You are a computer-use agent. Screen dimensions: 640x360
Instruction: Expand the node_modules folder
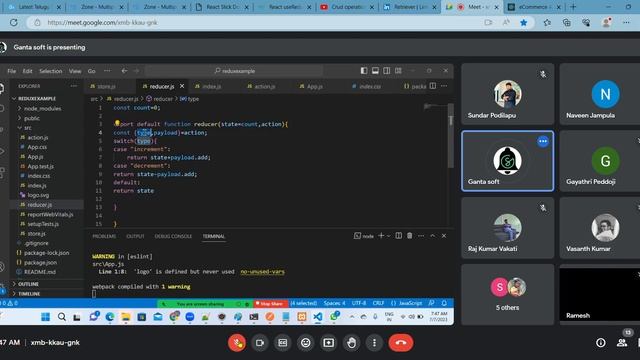42,109
